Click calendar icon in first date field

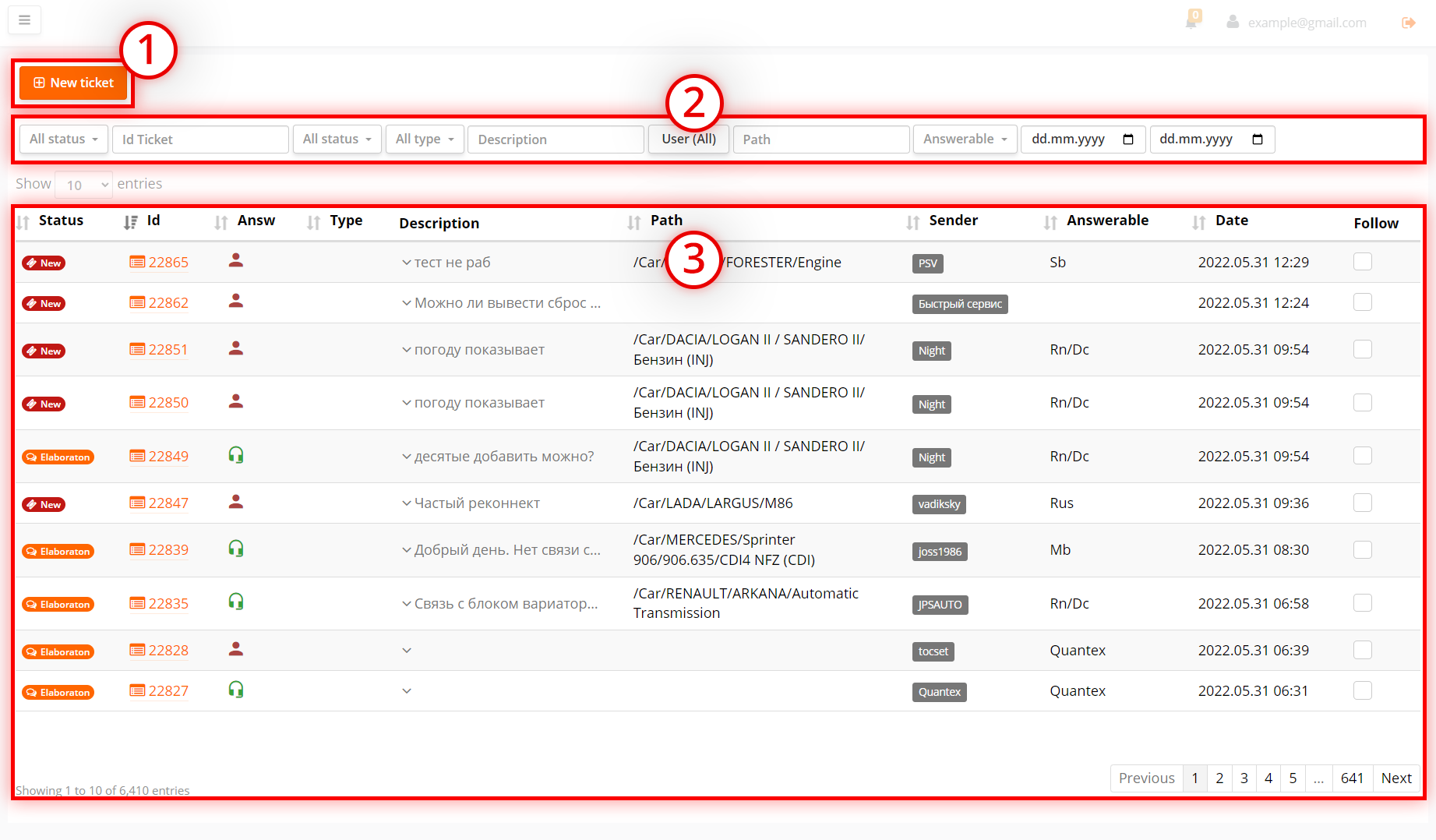point(1127,139)
